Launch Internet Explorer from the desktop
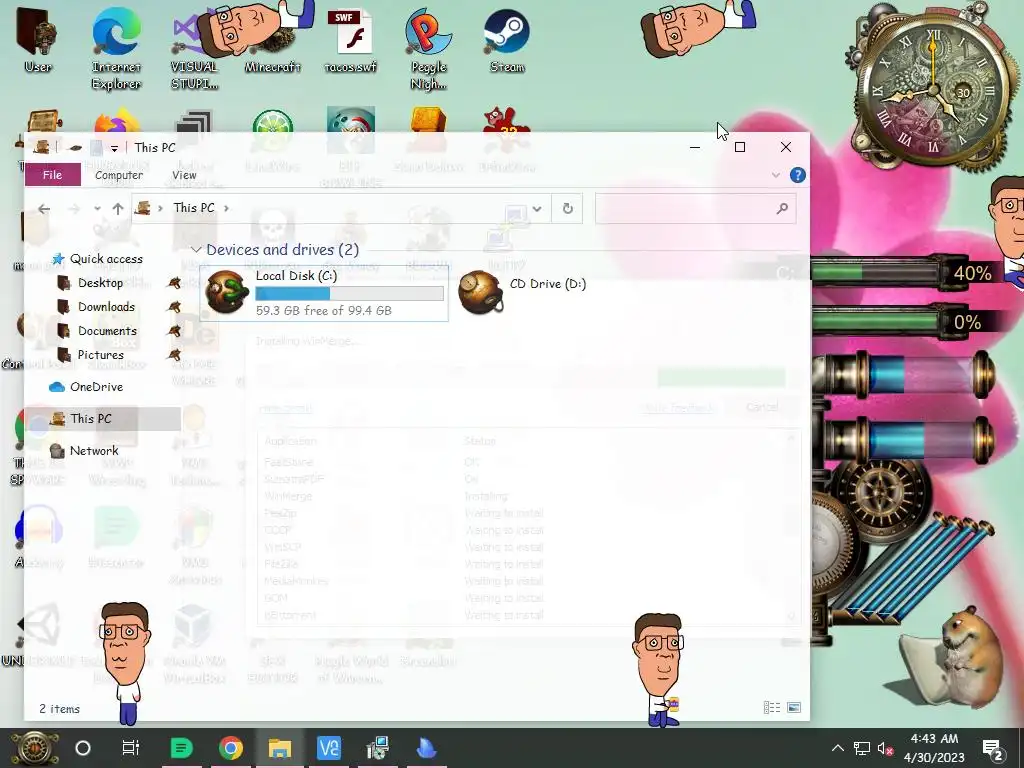1024x768 pixels. (116, 49)
